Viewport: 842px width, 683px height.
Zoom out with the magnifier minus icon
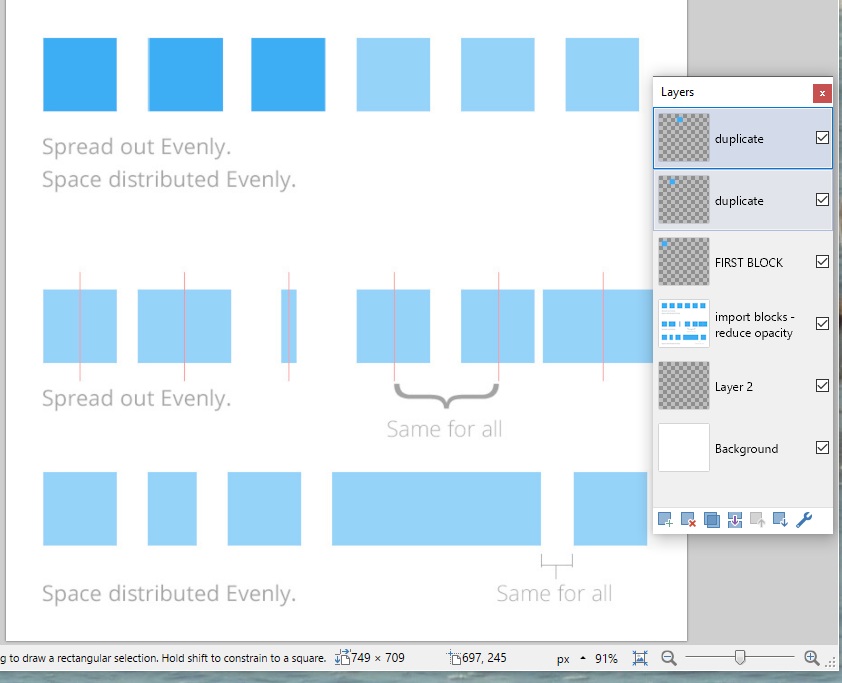tap(669, 658)
